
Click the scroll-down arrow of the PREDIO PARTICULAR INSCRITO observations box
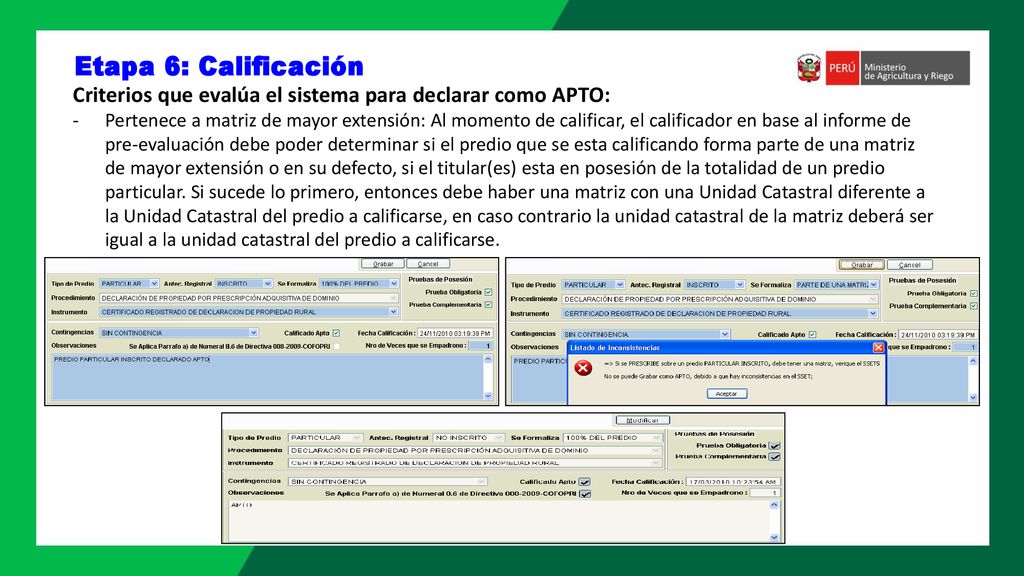pos(488,396)
